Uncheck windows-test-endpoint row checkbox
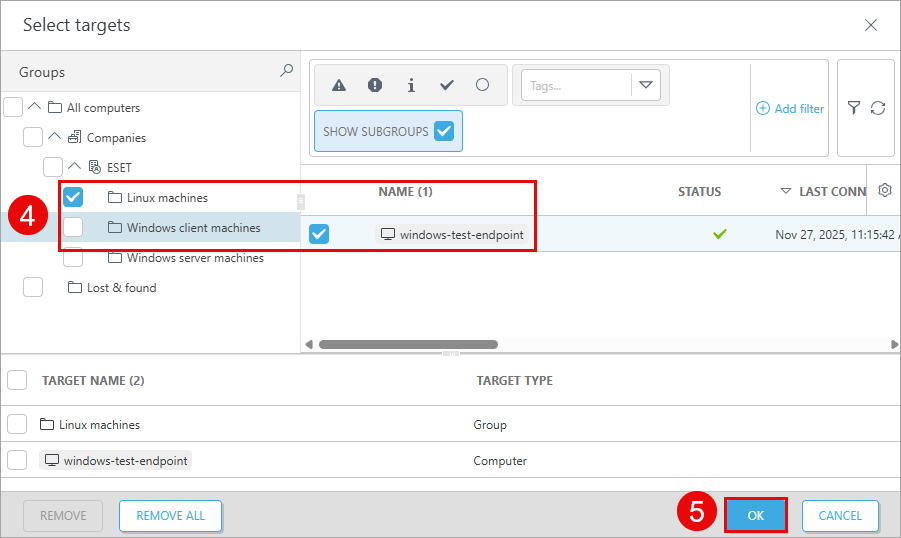This screenshot has height=538, width=901. click(x=319, y=234)
